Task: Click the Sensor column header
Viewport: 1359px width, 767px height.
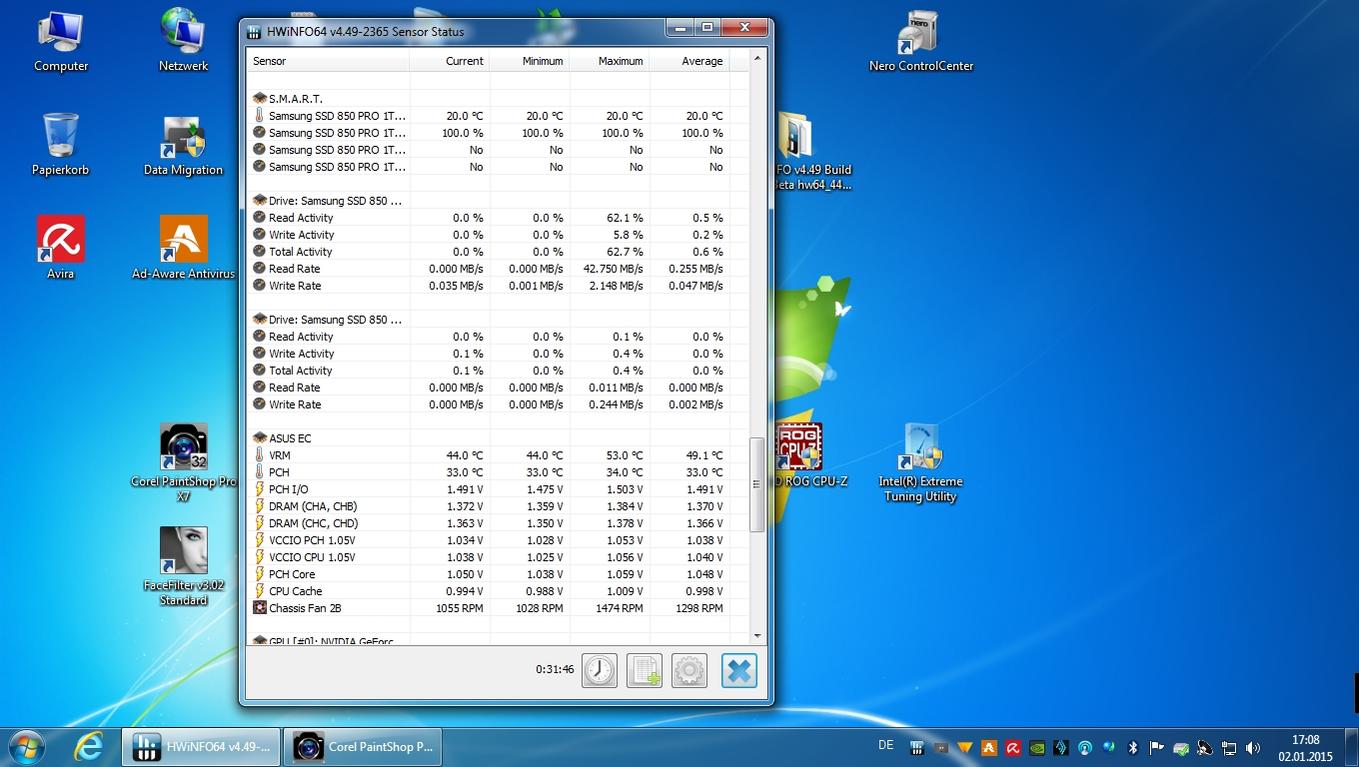Action: click(328, 61)
